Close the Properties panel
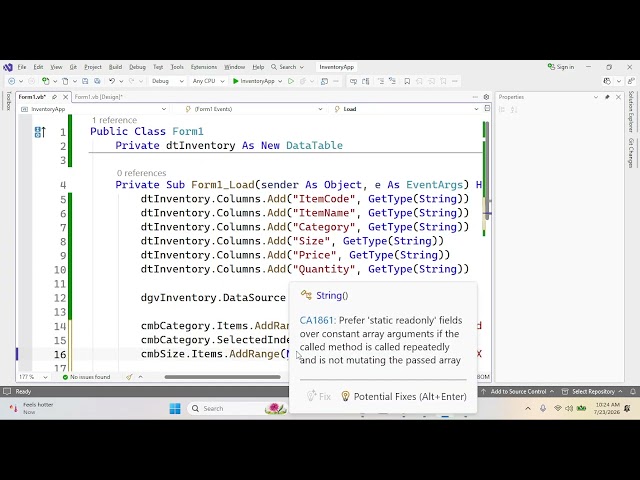The width and height of the screenshot is (640, 480). 618,97
